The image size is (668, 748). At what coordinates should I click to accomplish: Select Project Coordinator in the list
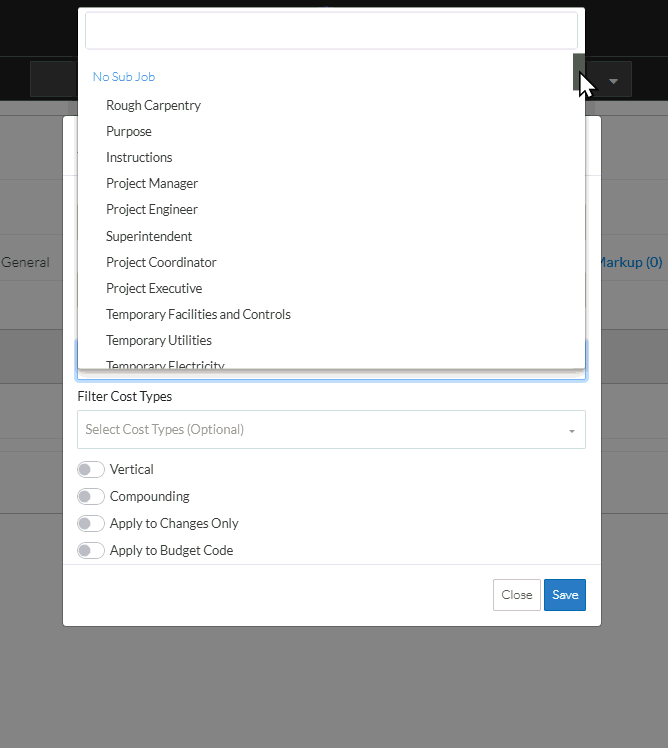(x=161, y=262)
